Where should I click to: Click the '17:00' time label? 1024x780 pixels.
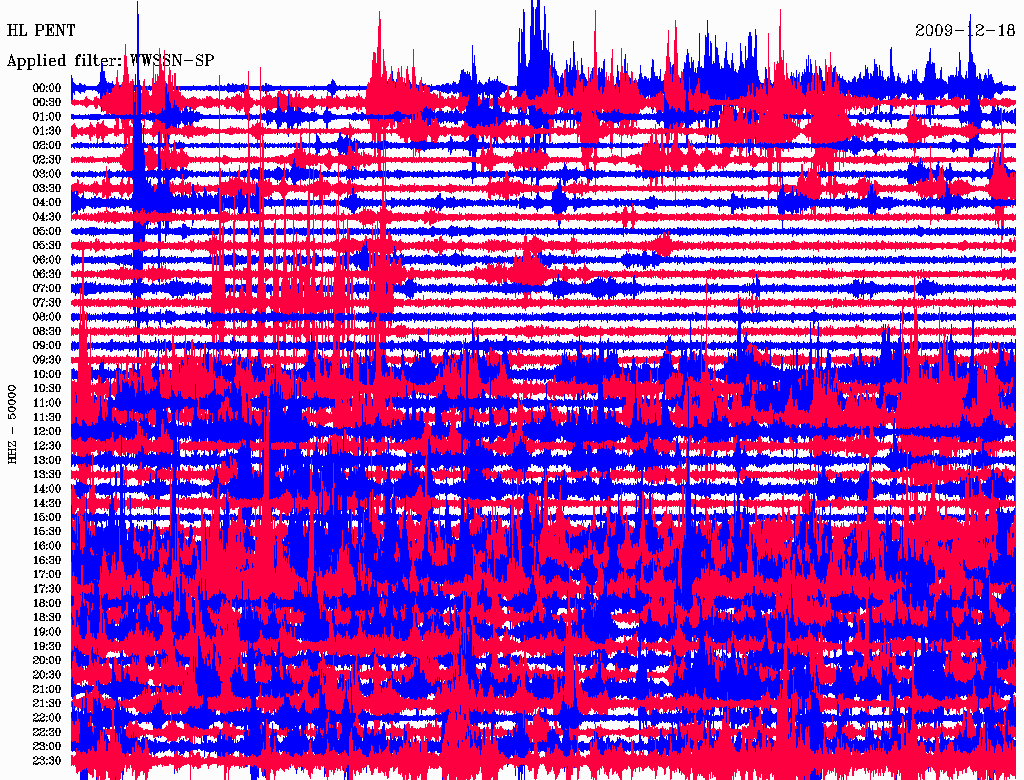pyautogui.click(x=47, y=575)
